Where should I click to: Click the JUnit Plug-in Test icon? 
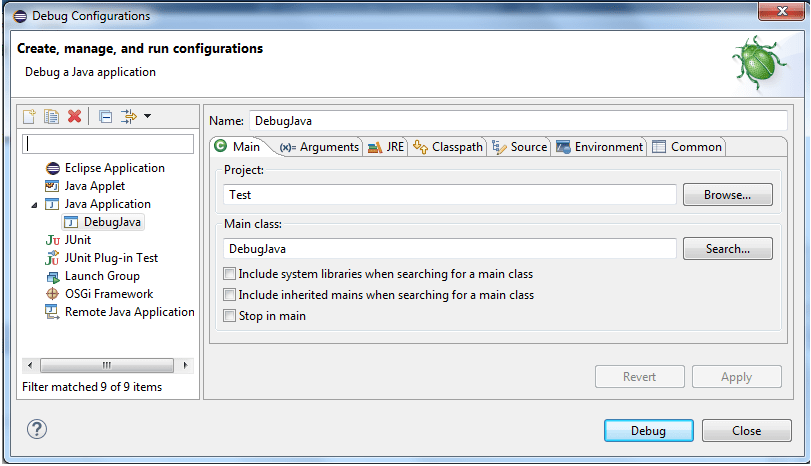[52, 258]
